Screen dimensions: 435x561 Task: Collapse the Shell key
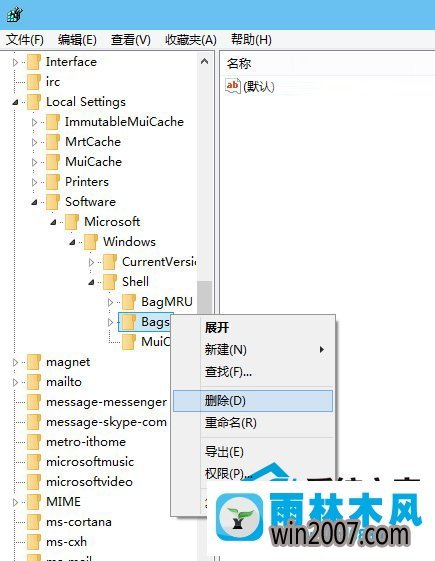[x=91, y=283]
